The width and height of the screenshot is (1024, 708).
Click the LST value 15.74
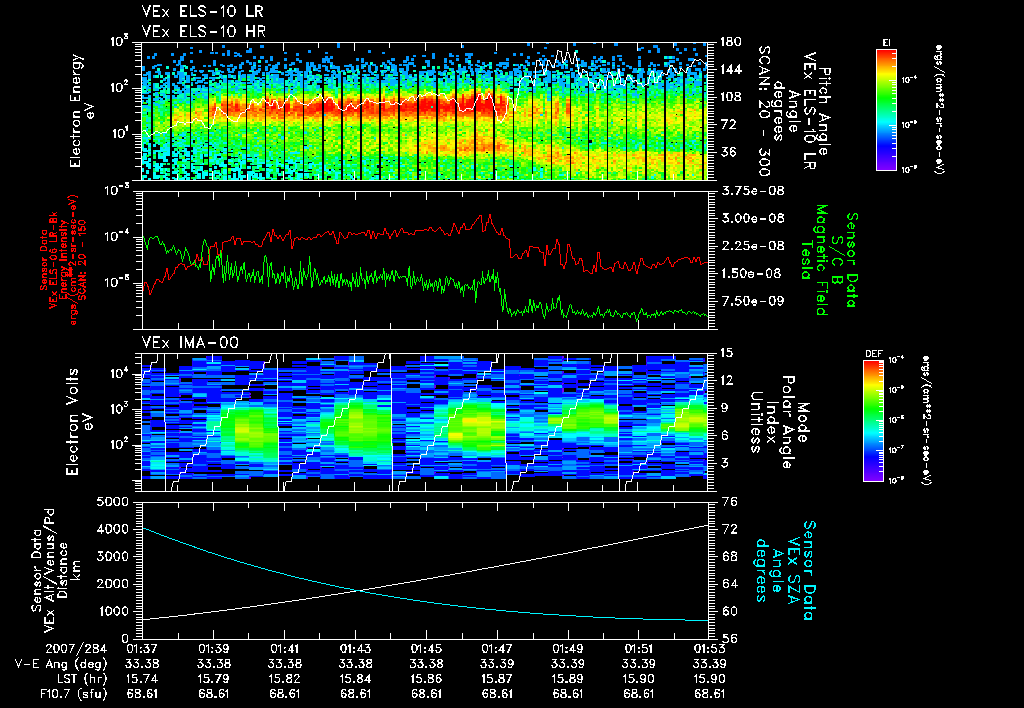point(142,679)
